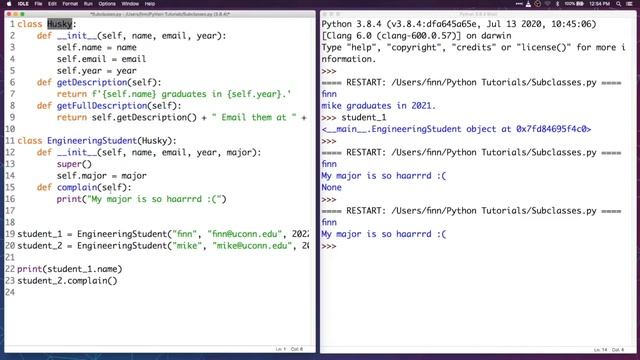Click 'mike graduates in 2021.' shell output

click(378, 106)
